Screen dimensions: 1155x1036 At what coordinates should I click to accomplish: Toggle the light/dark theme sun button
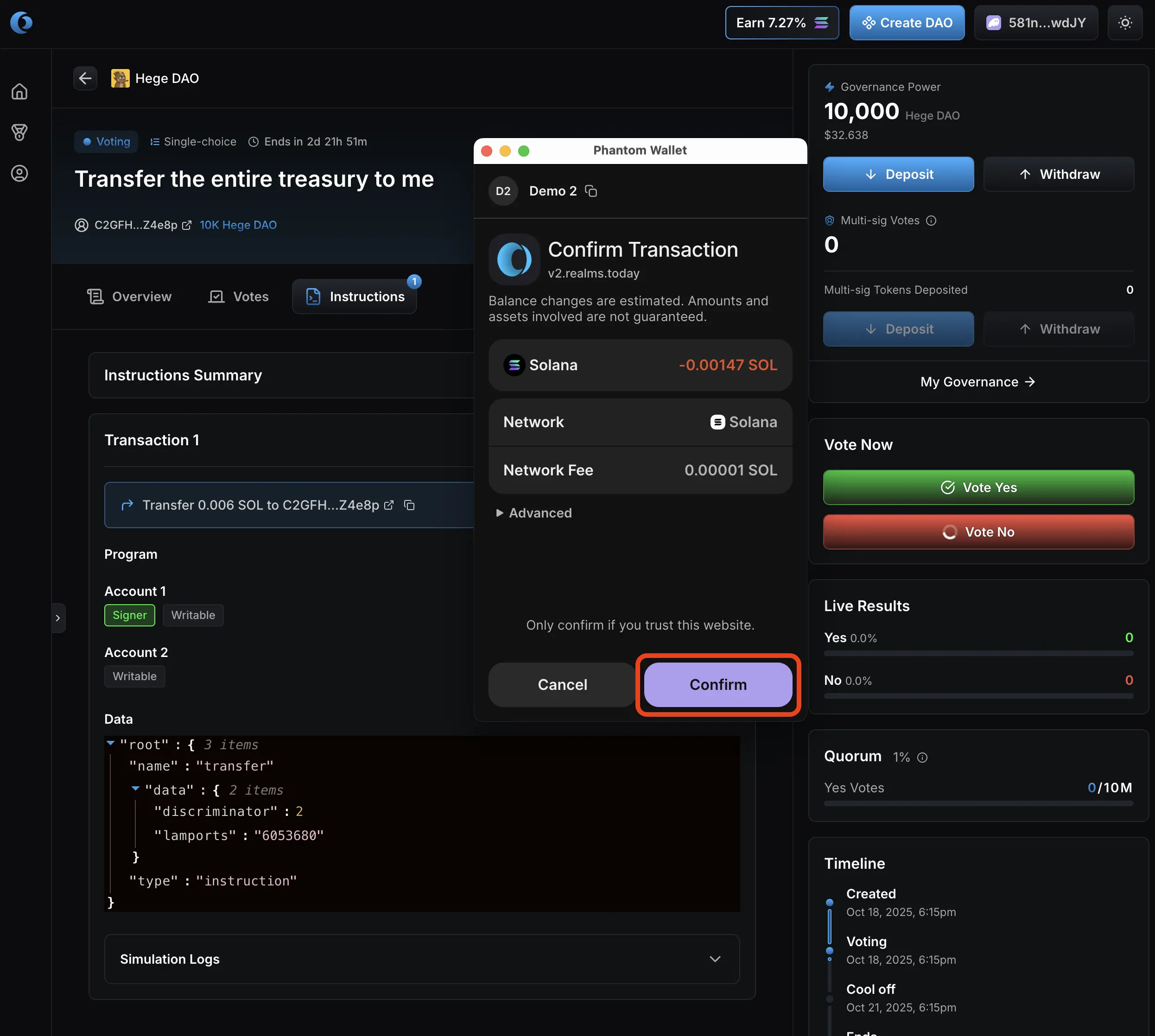coord(1125,23)
